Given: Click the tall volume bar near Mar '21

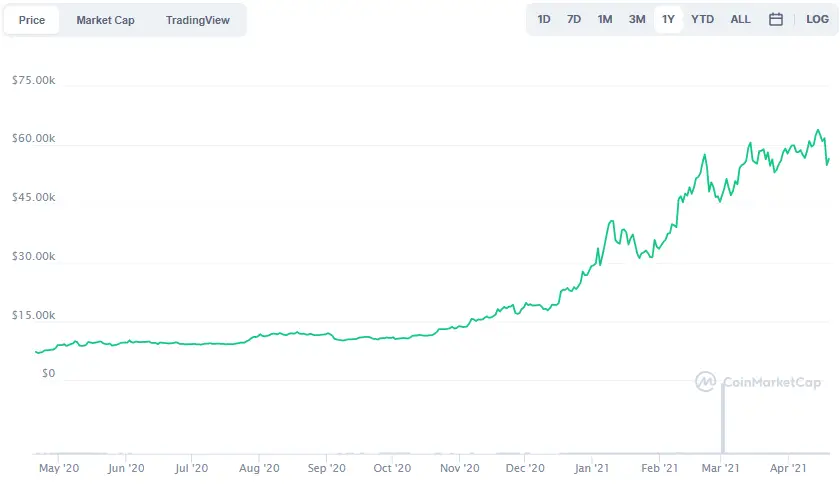Looking at the screenshot, I should (x=723, y=418).
